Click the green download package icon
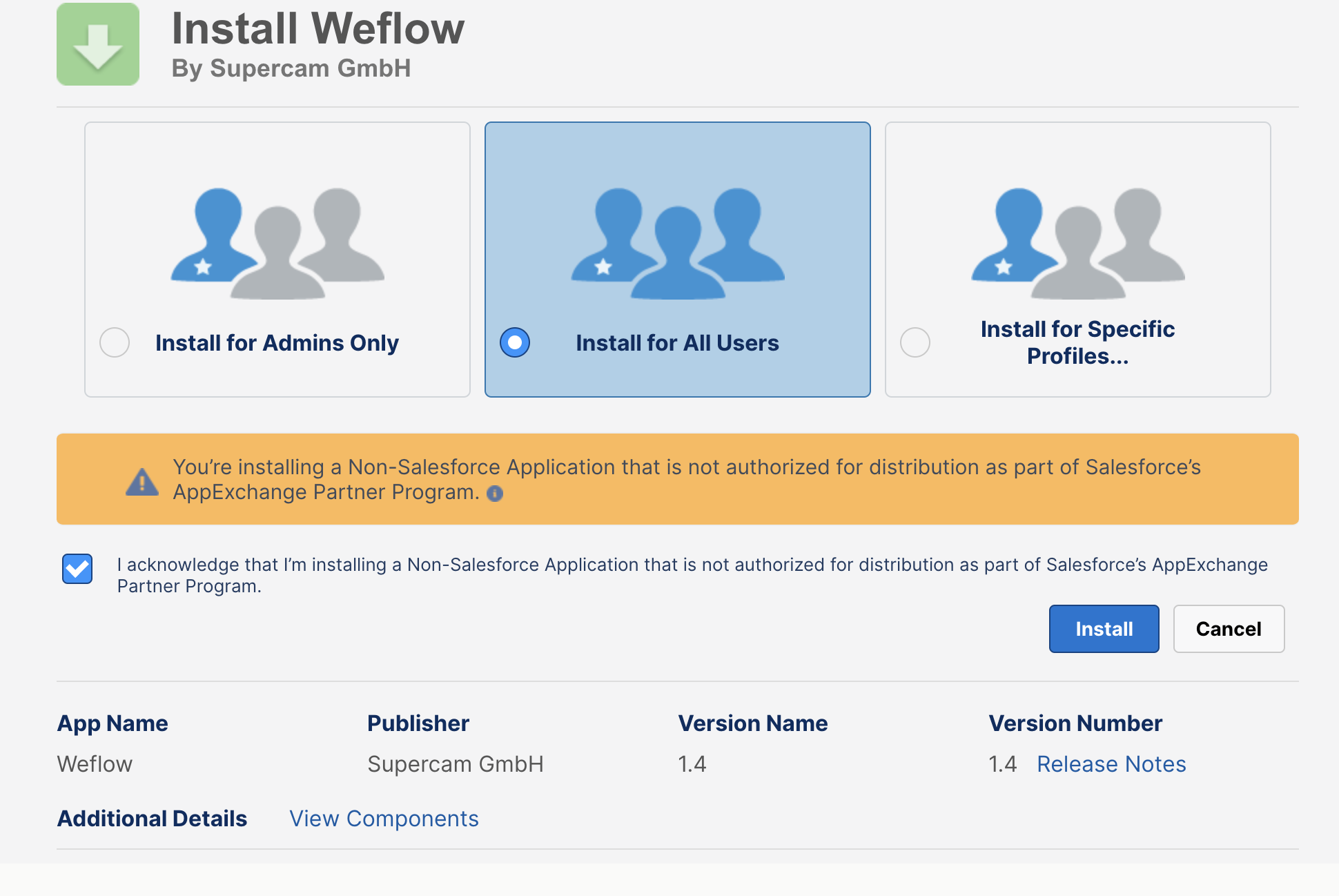 98,44
